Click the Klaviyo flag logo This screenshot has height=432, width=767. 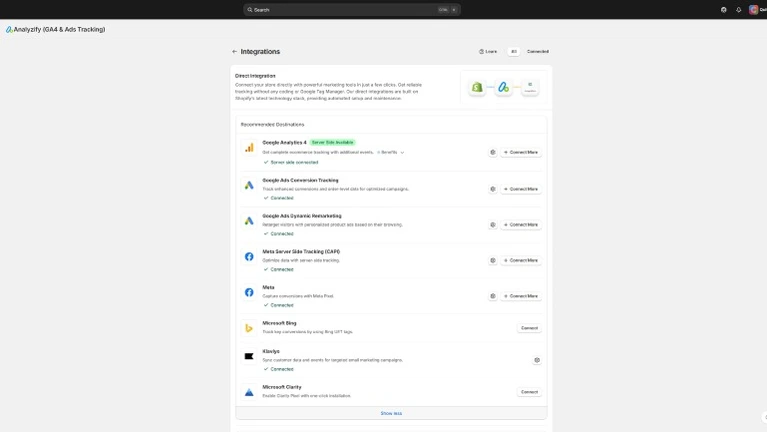[x=249, y=356]
